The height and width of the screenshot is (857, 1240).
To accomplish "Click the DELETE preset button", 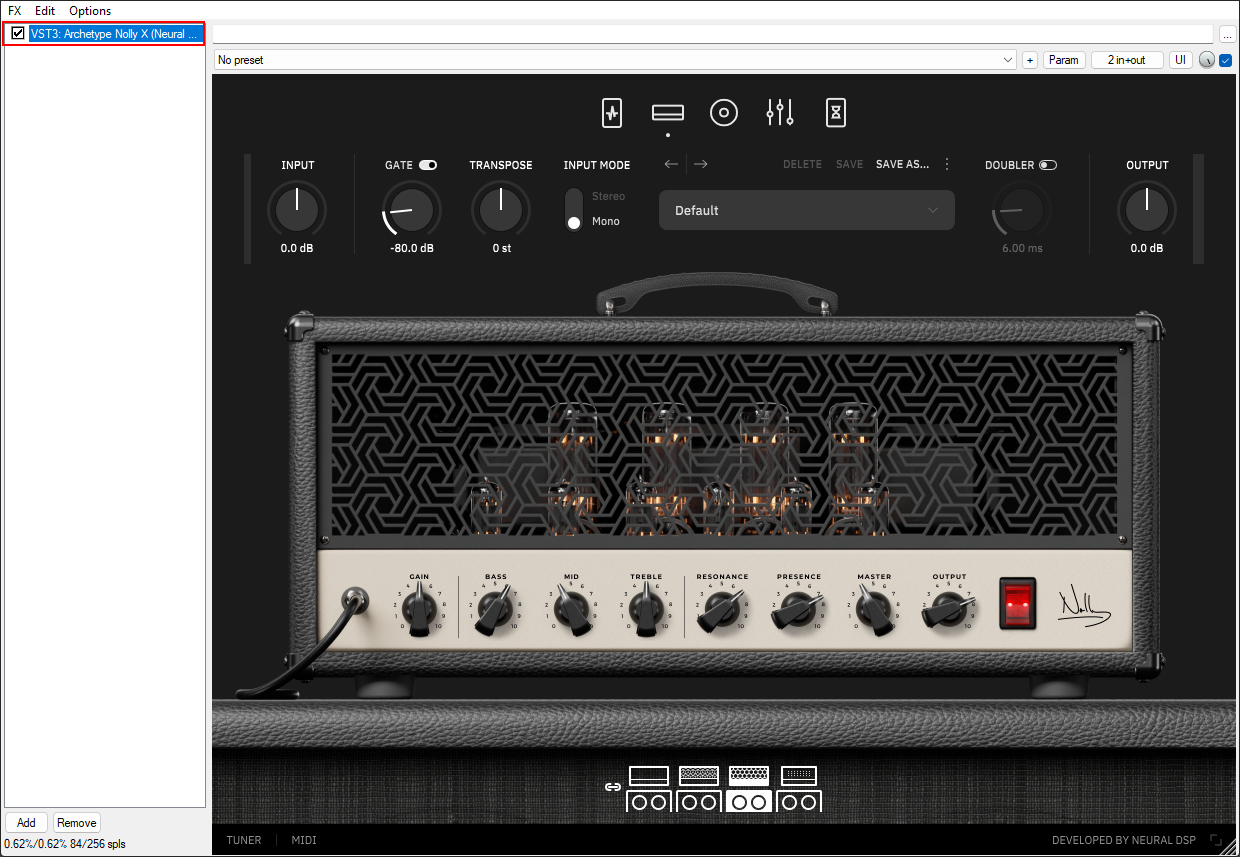I will [802, 164].
